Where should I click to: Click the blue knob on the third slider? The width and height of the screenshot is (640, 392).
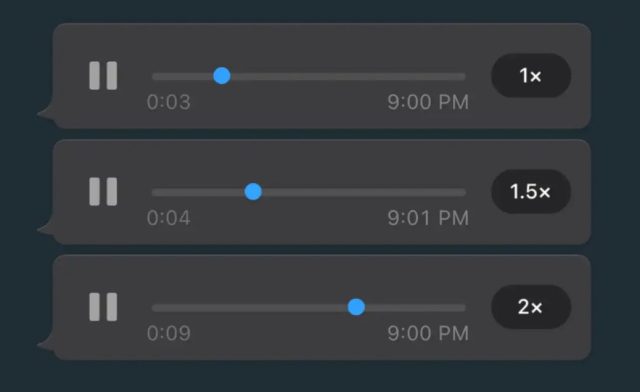[x=356, y=307]
